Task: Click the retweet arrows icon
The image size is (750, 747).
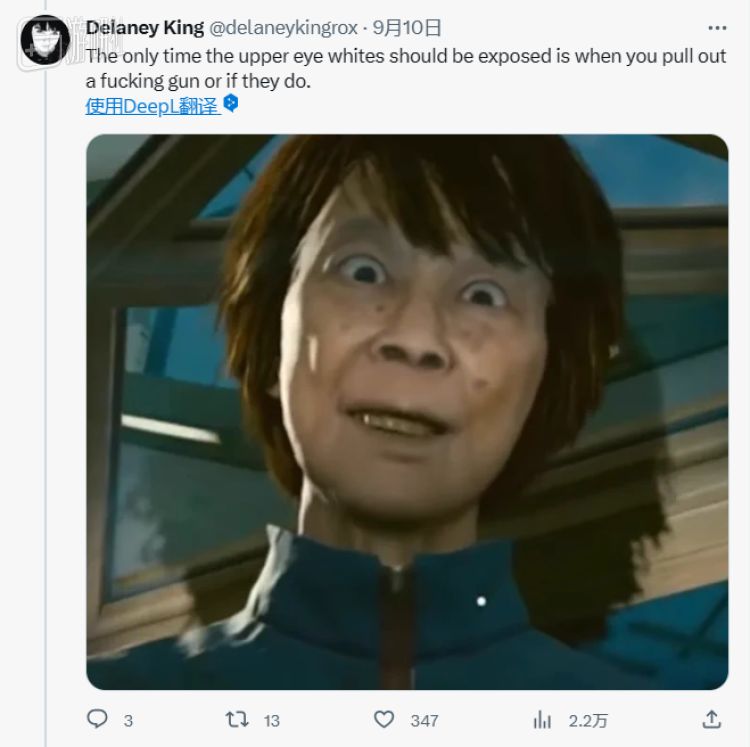Action: tap(237, 719)
